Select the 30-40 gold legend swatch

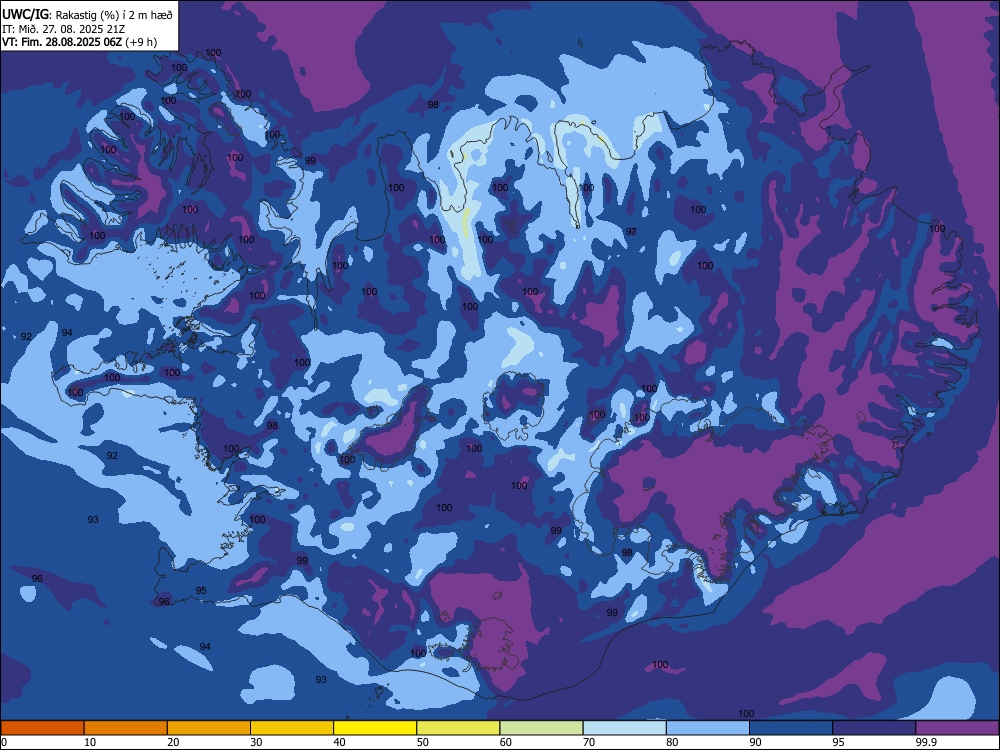coord(292,728)
